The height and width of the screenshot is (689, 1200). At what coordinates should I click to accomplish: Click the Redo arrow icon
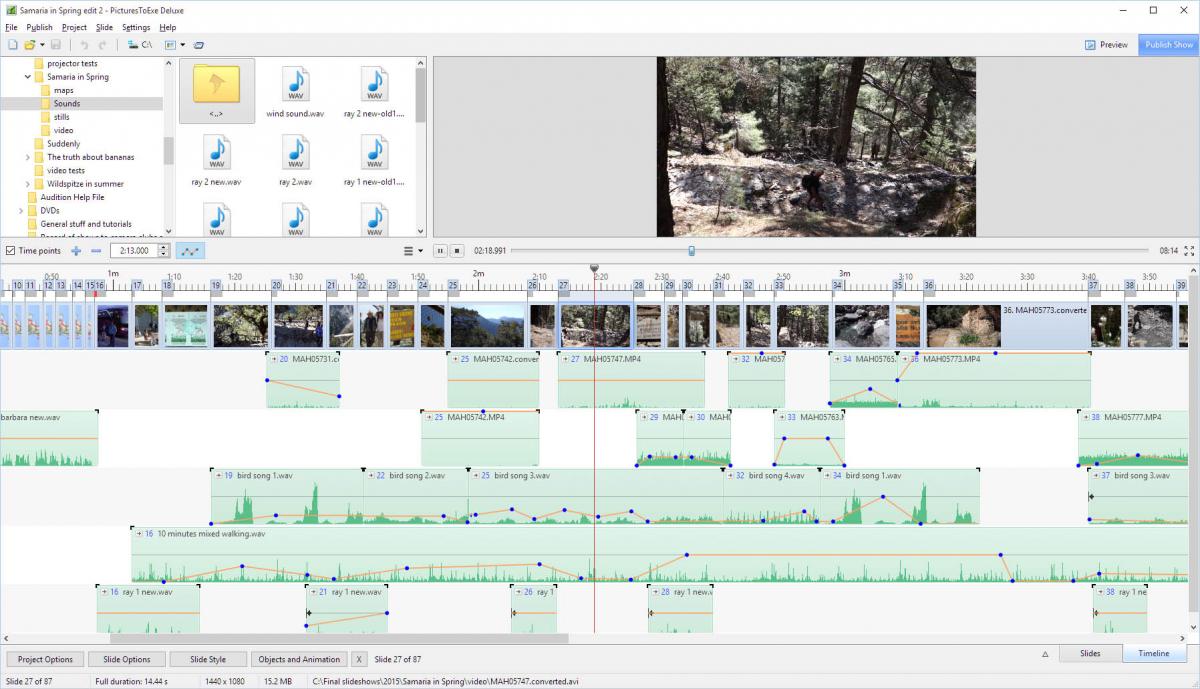(102, 45)
